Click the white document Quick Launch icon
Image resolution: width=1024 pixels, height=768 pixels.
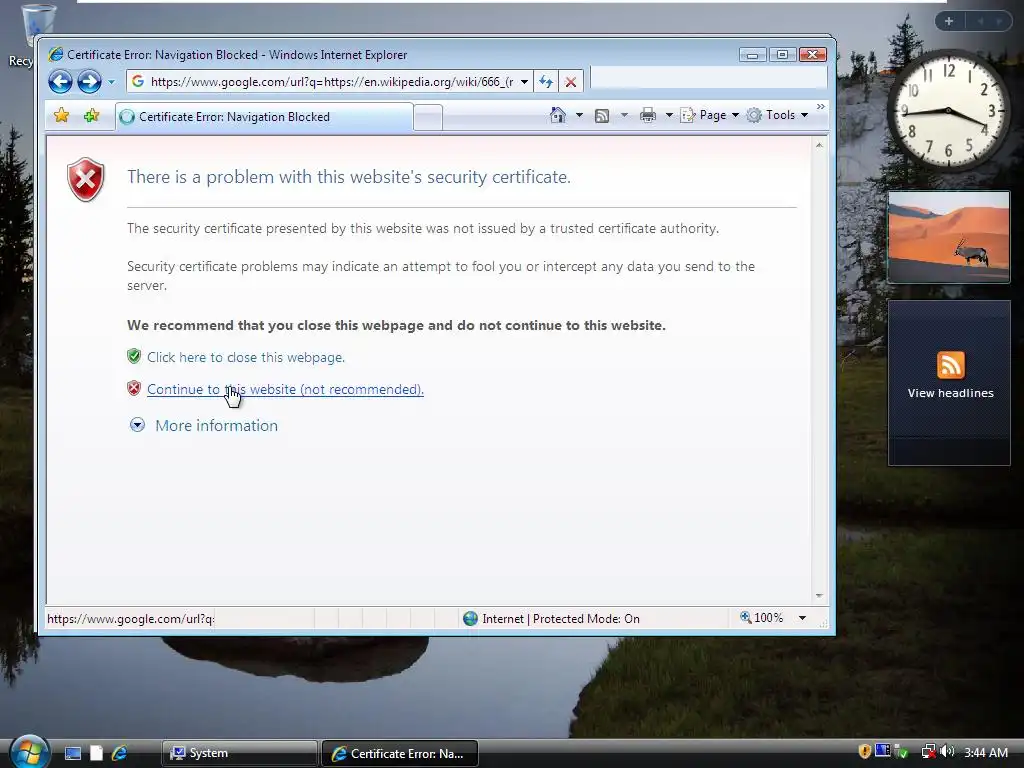(96, 753)
